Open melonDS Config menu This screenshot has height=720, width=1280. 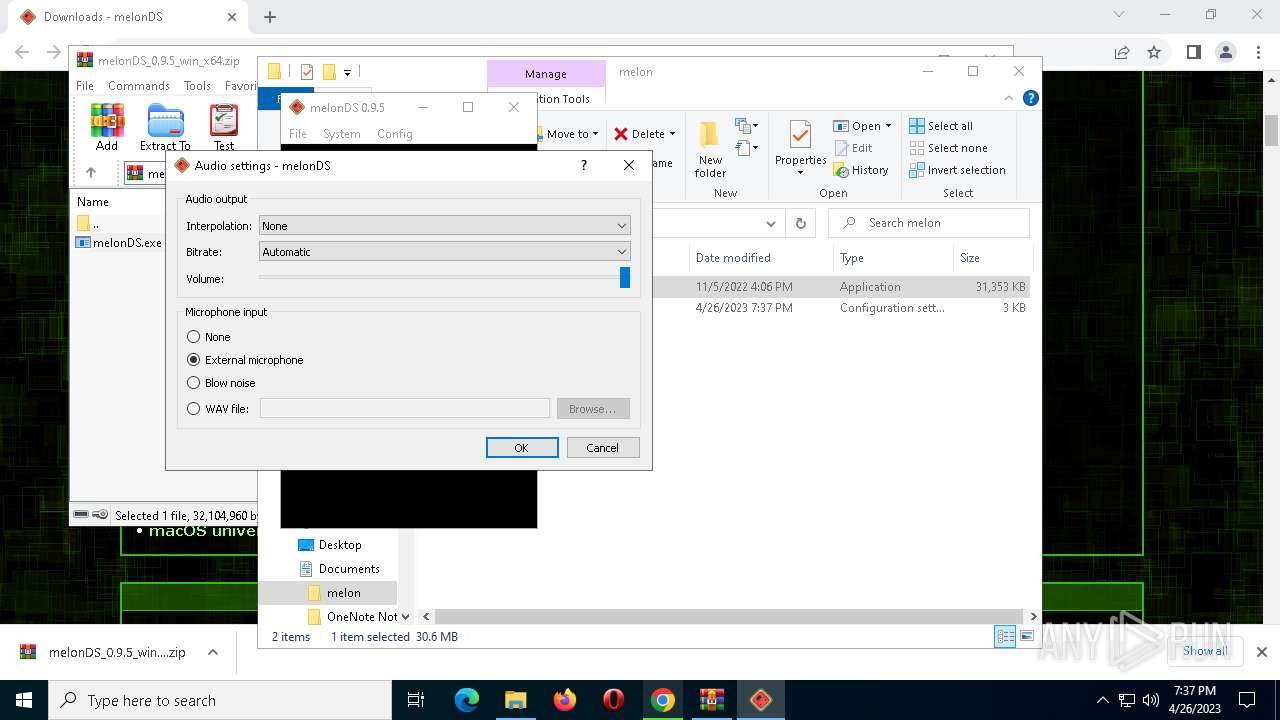(395, 134)
